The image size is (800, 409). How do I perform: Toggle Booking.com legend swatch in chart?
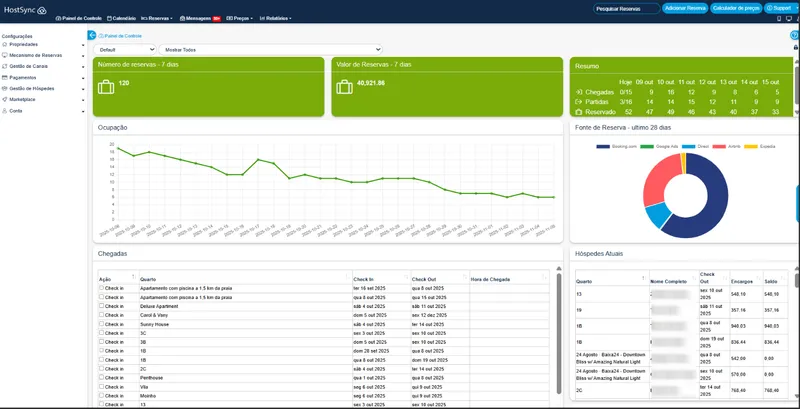(x=603, y=146)
